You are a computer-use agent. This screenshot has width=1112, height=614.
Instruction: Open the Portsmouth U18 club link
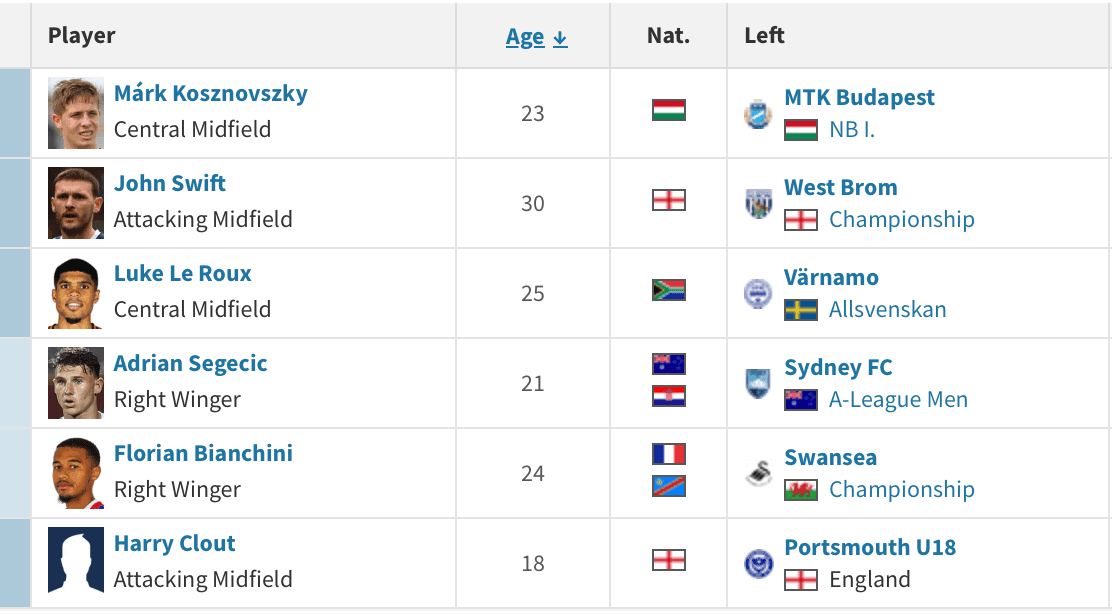point(870,547)
